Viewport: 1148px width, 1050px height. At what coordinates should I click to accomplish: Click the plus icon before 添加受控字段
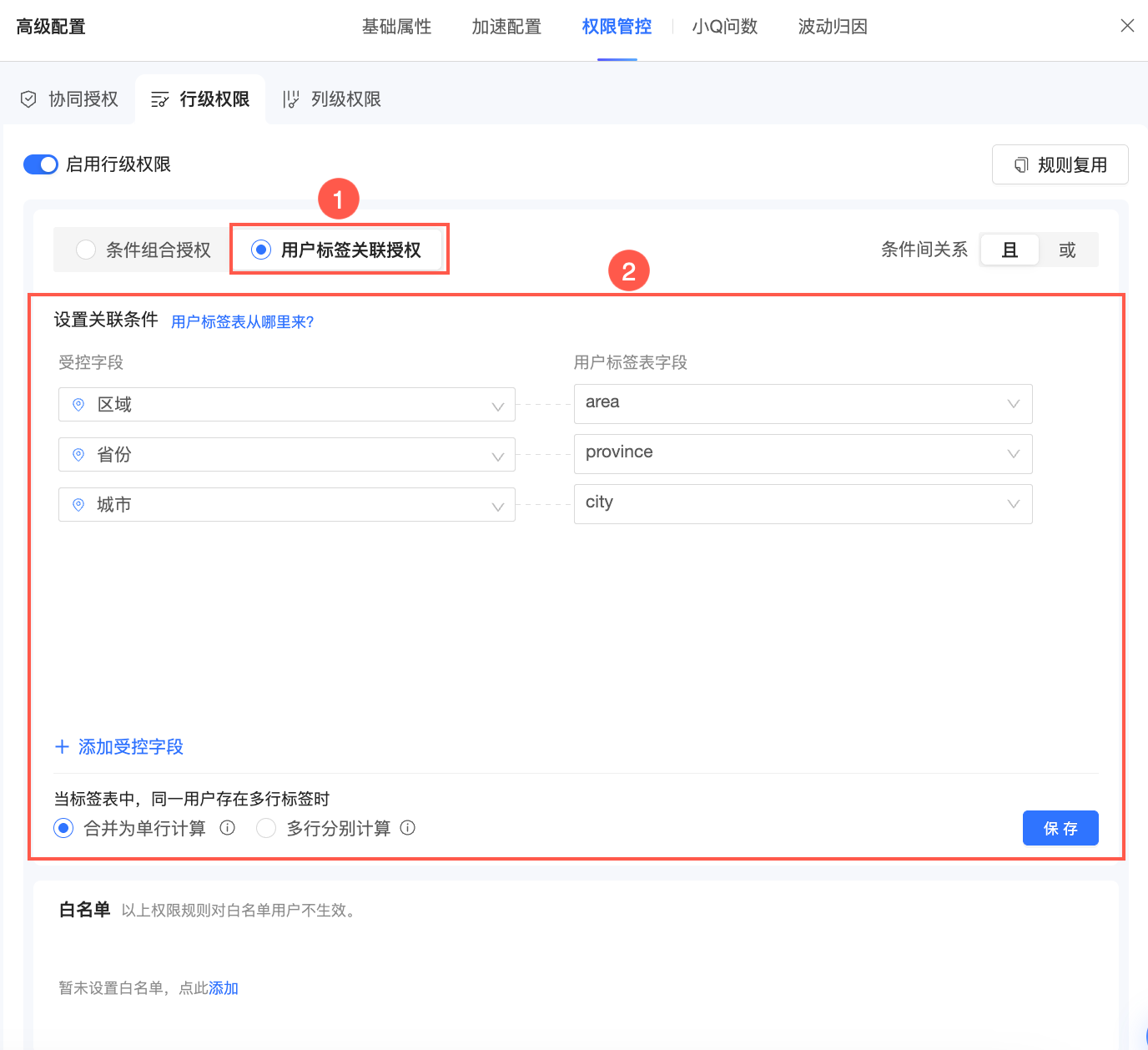[62, 747]
